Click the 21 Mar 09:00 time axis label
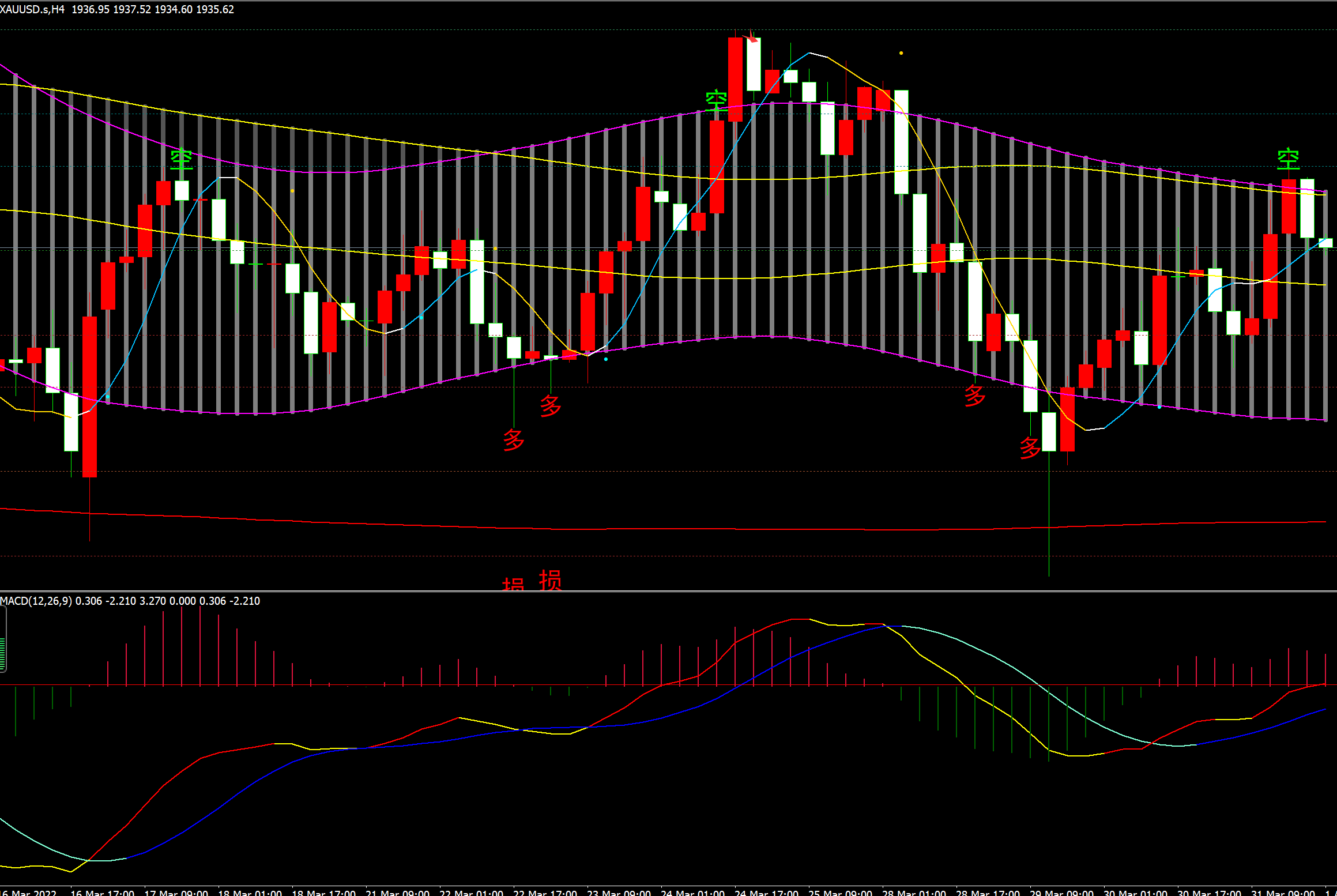The width and height of the screenshot is (1337, 896). point(397,892)
